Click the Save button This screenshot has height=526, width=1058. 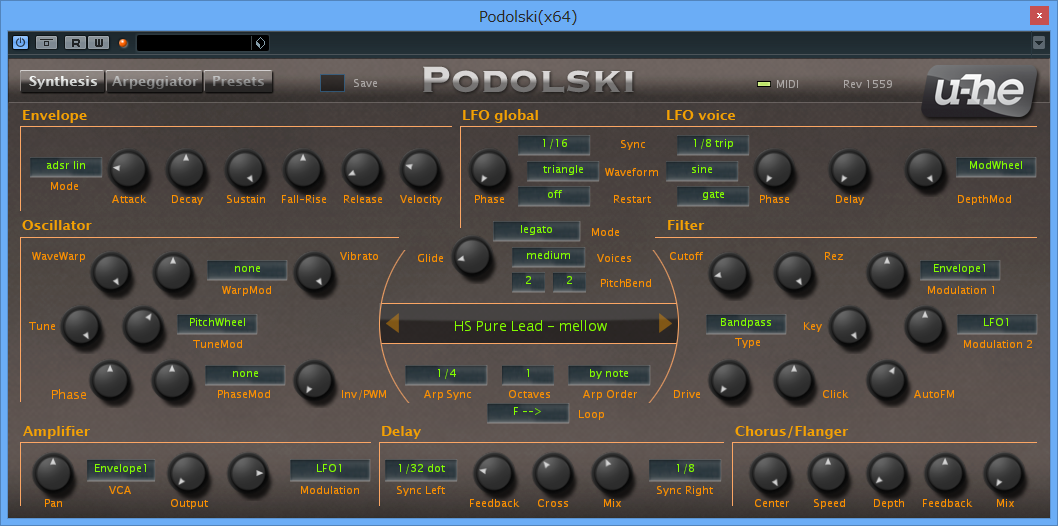tap(332, 83)
